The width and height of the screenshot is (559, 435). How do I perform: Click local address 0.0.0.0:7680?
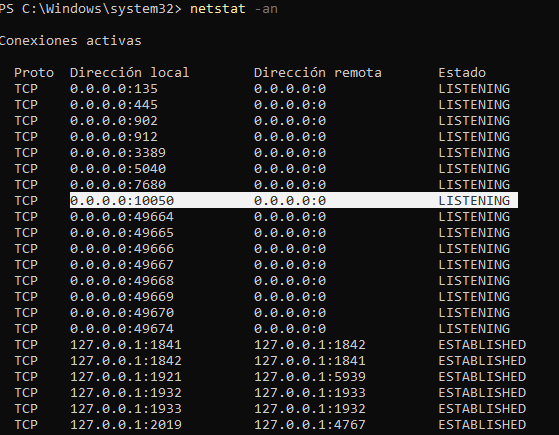point(118,185)
